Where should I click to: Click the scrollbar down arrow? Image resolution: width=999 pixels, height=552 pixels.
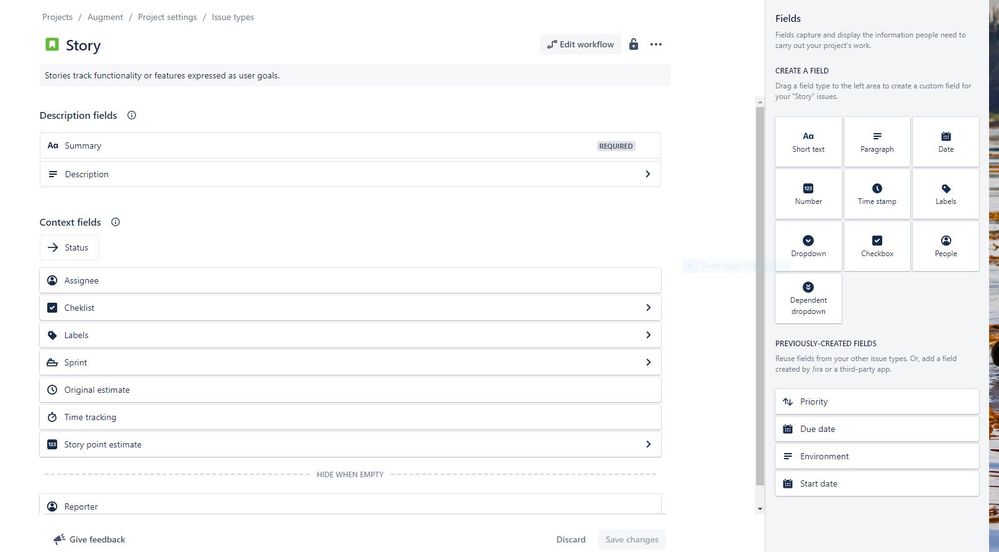pos(759,509)
